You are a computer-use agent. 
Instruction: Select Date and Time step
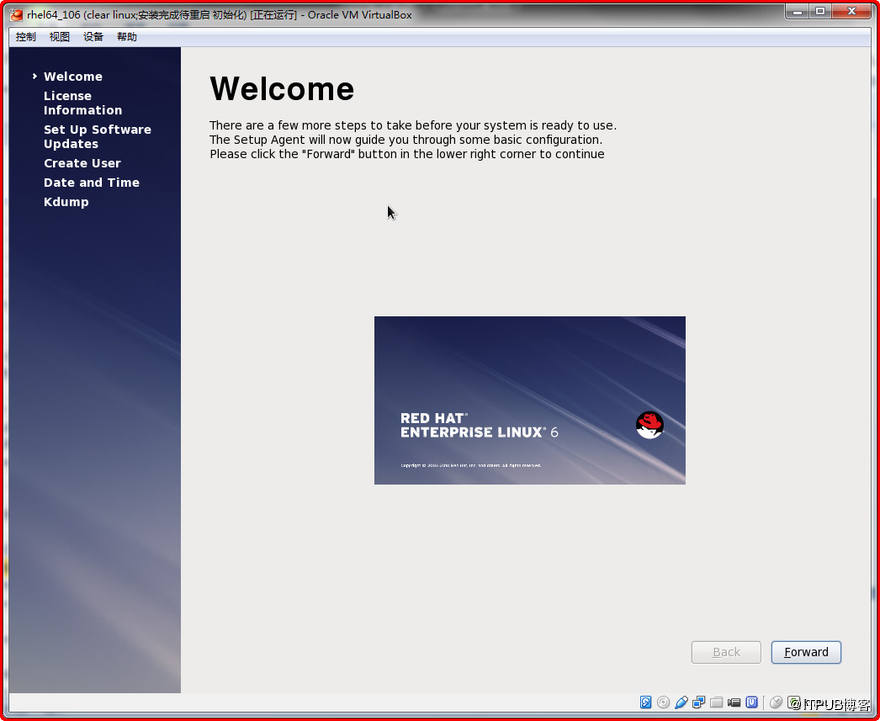pos(91,182)
